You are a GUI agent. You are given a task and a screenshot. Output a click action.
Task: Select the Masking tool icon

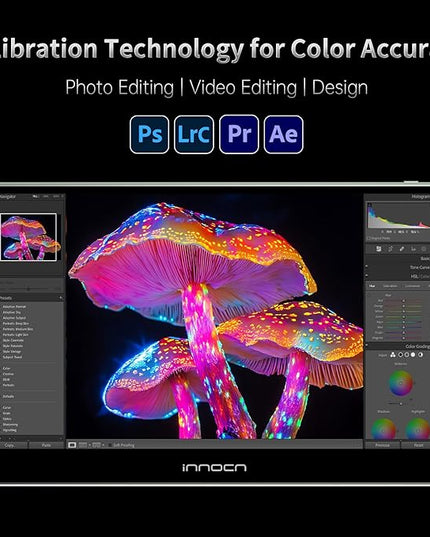423,249
